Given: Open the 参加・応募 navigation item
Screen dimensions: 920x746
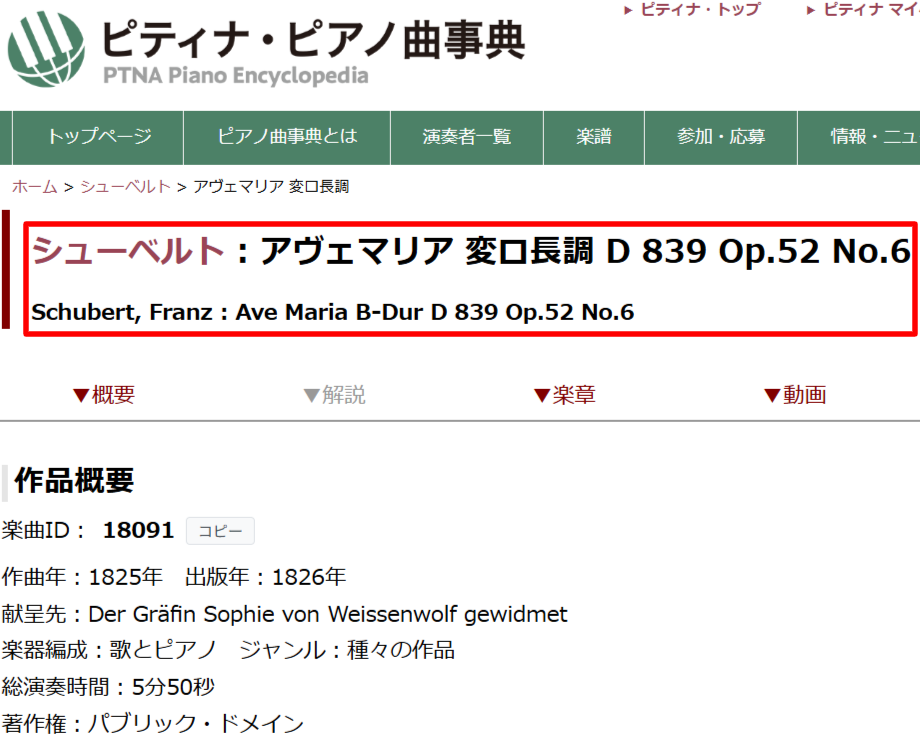Looking at the screenshot, I should pos(719,137).
